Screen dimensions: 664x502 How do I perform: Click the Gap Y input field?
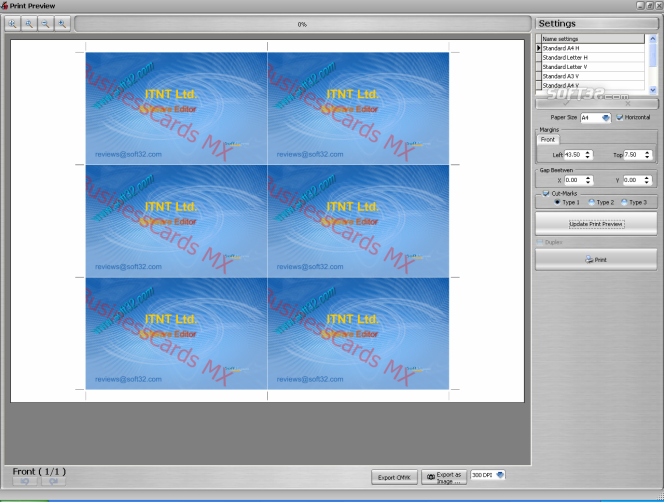634,180
